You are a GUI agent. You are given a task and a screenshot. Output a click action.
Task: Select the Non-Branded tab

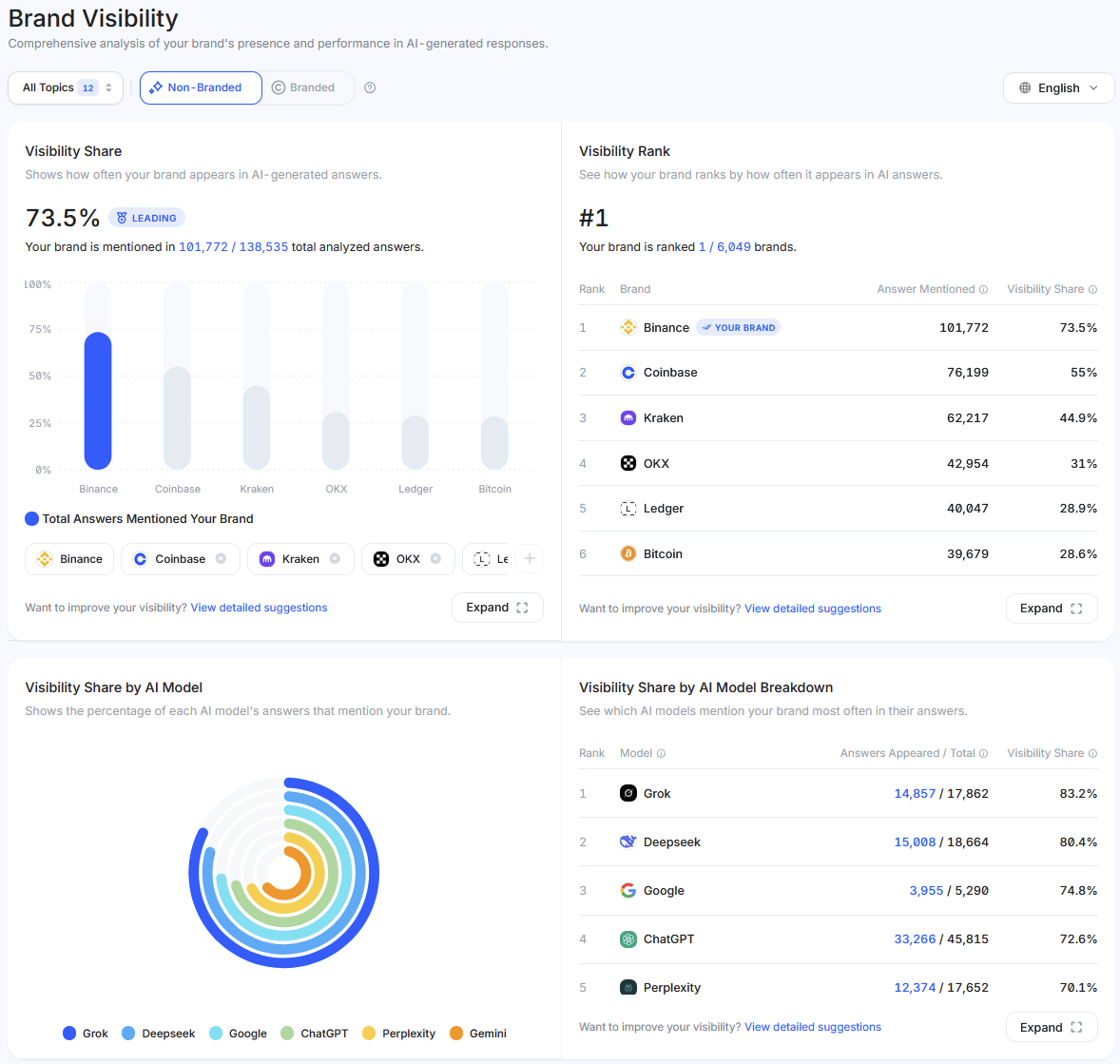pos(201,87)
